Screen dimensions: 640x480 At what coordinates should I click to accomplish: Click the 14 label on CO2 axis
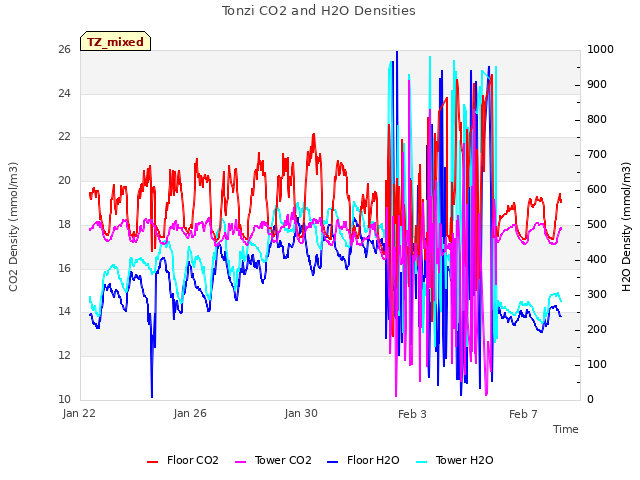click(x=64, y=312)
